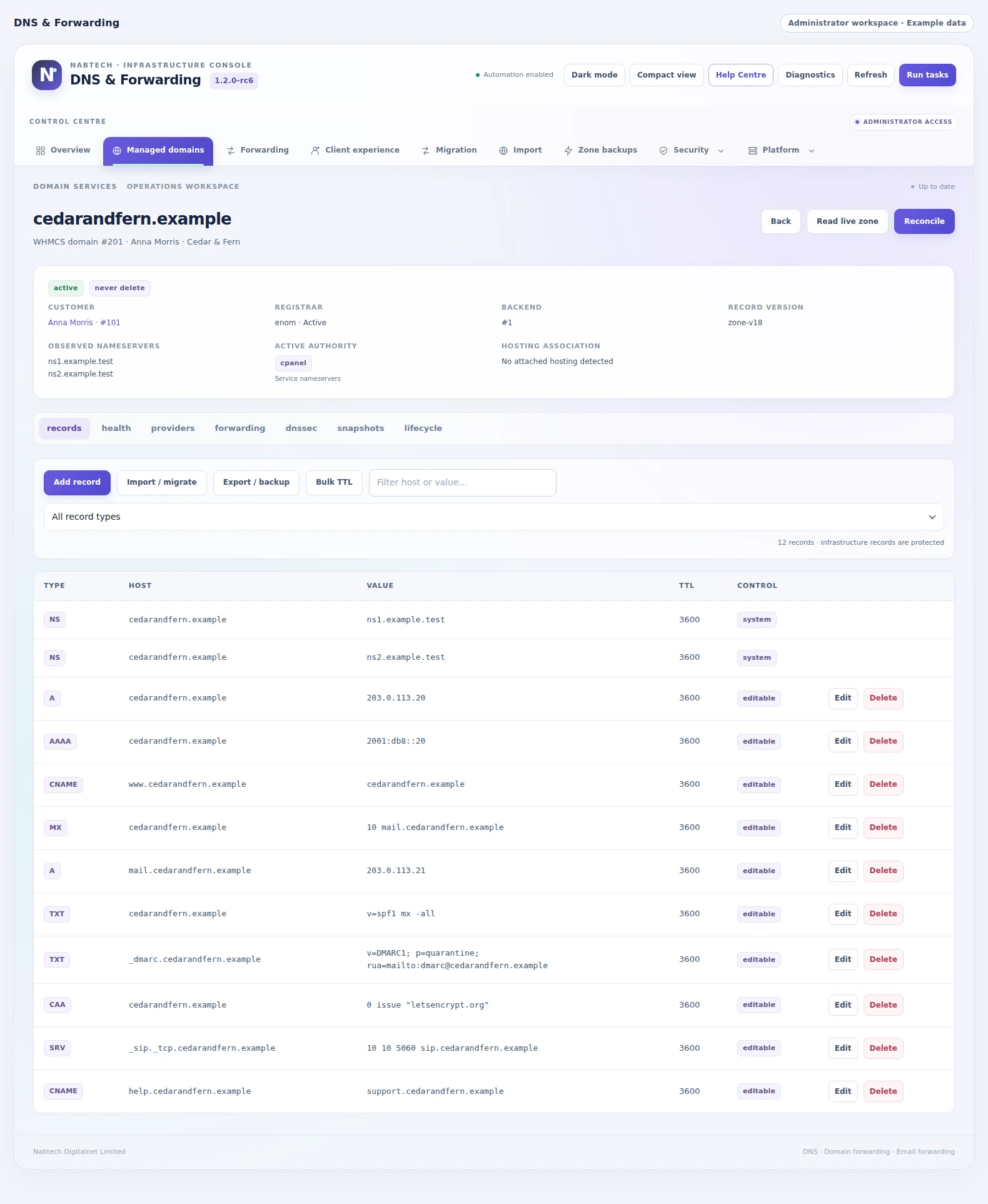
Task: Click the Import globe icon
Action: click(x=503, y=151)
